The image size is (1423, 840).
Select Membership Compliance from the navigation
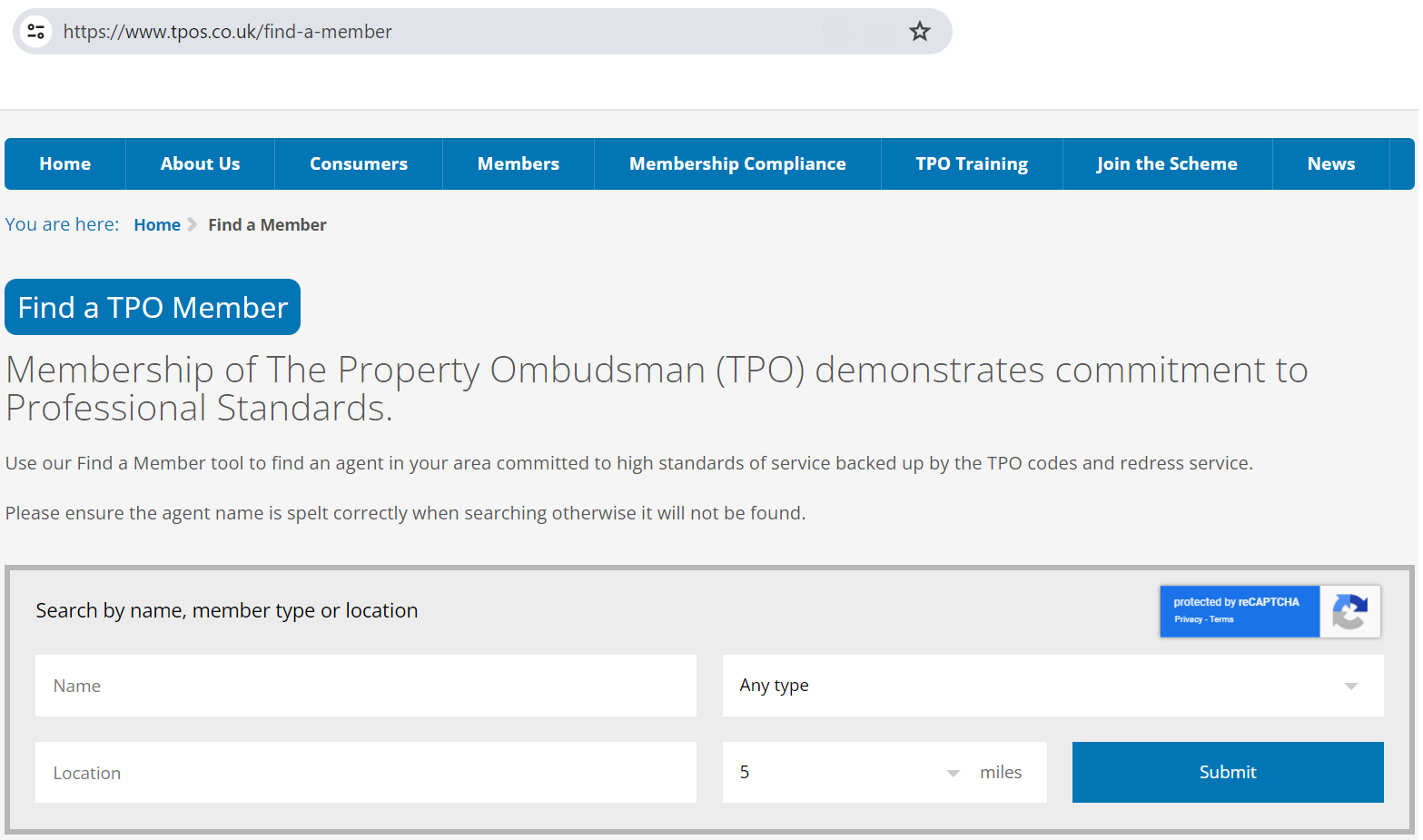(x=736, y=163)
